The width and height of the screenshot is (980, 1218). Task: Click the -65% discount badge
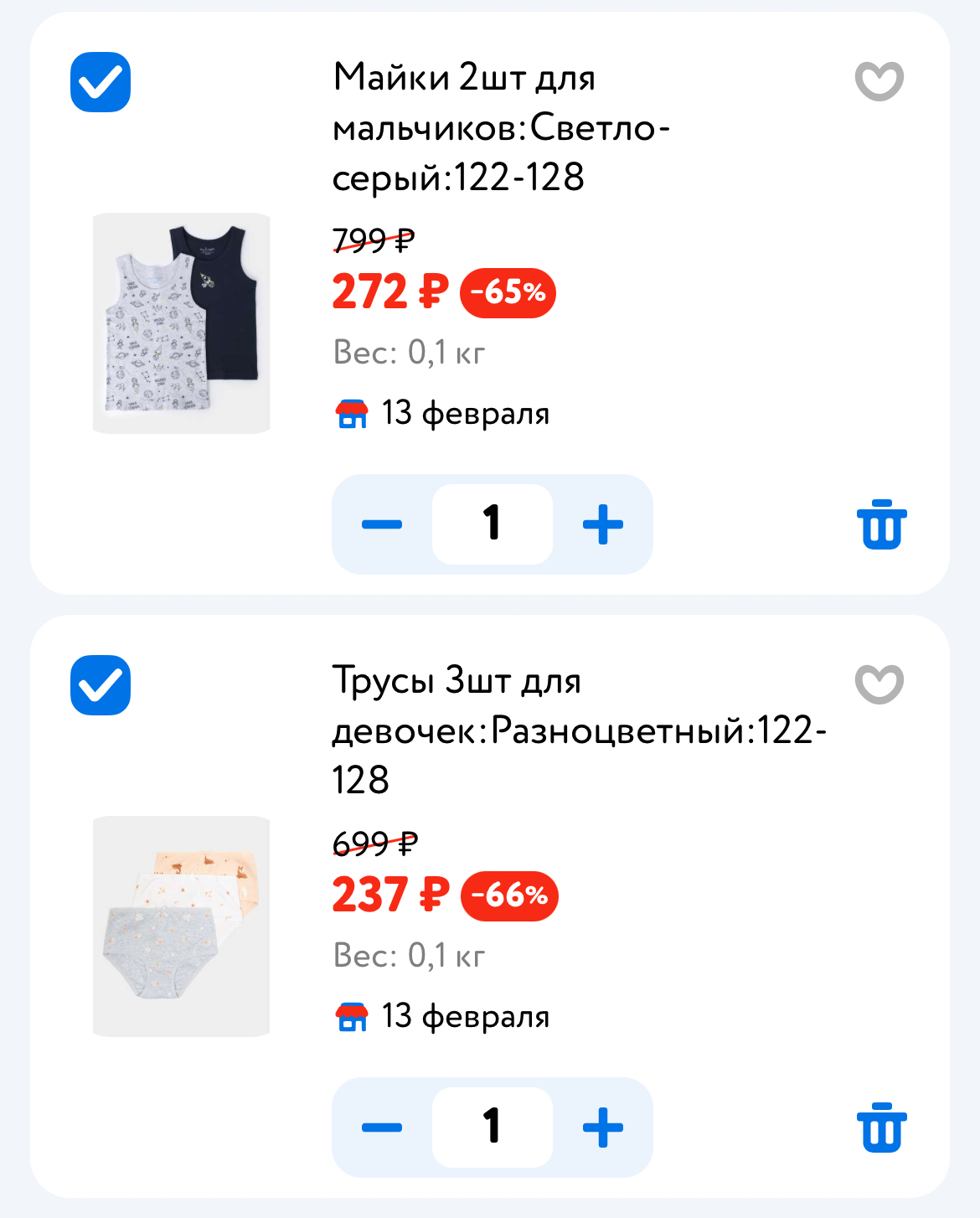pos(508,292)
